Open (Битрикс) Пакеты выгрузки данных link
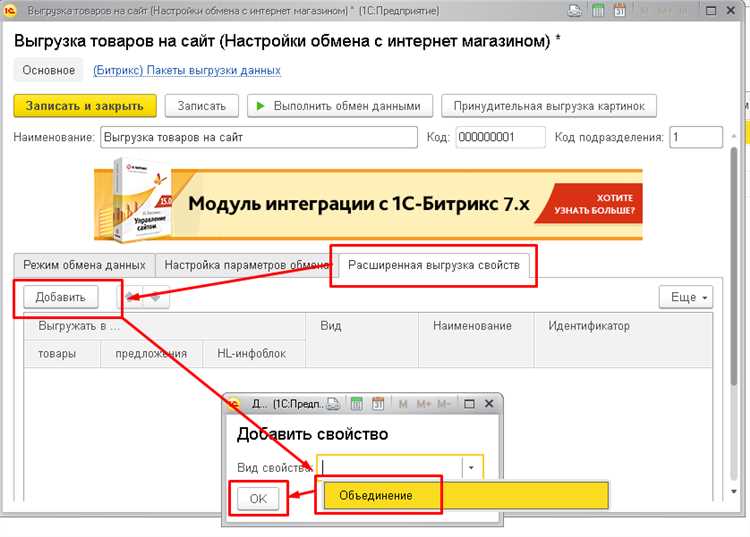The height and width of the screenshot is (537, 750). point(187,70)
